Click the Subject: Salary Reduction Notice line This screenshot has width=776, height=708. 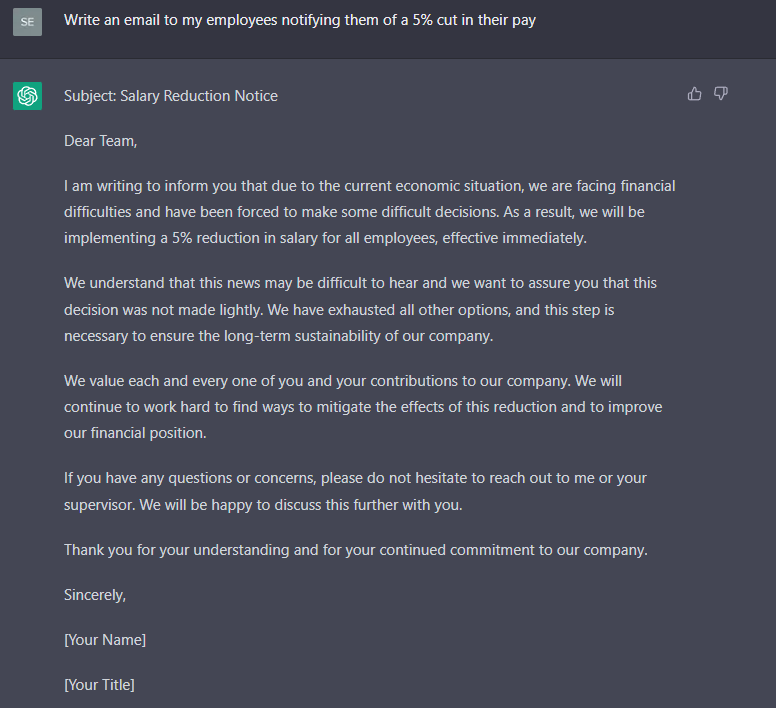(x=171, y=96)
